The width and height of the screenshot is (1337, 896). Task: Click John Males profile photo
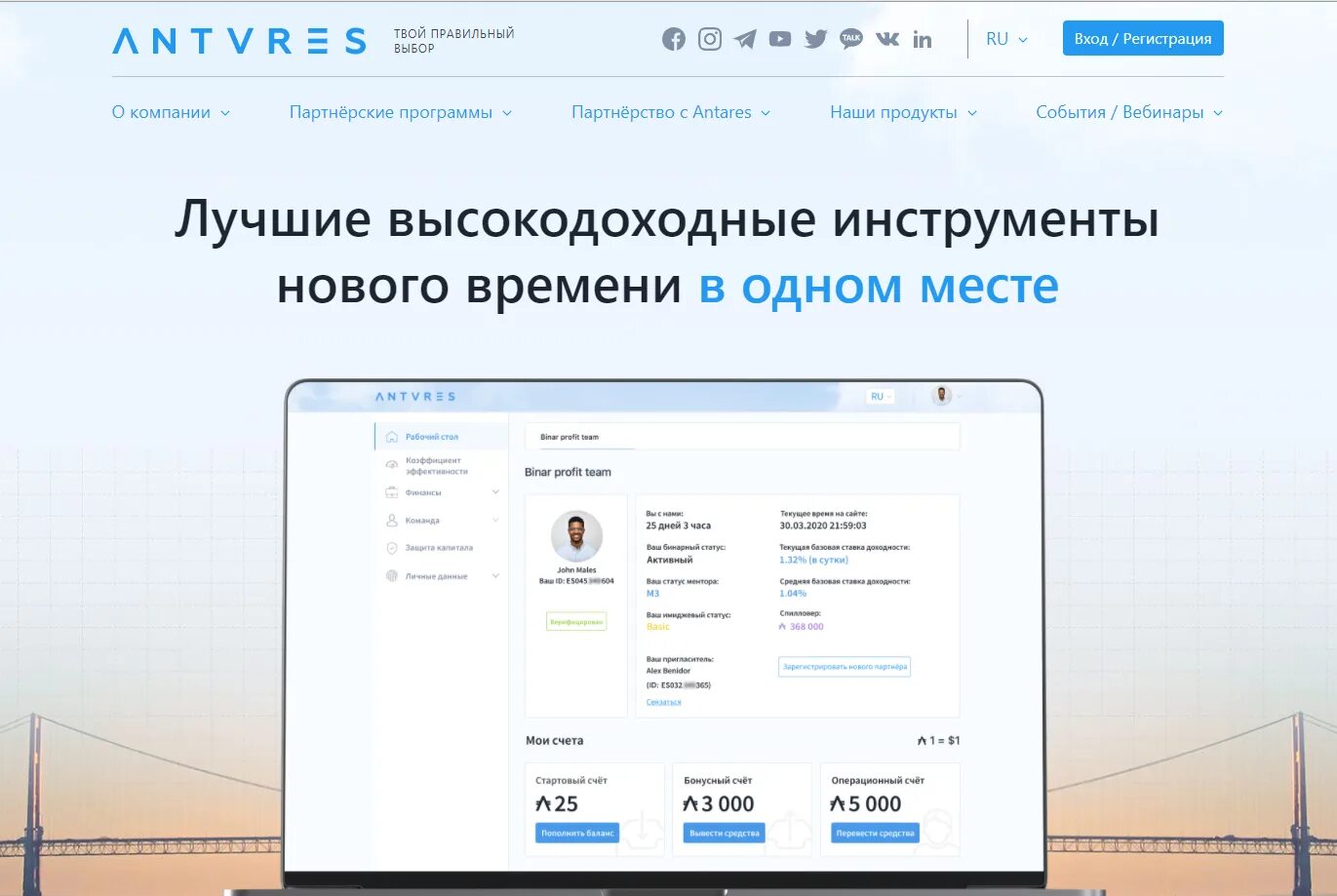[x=576, y=537]
